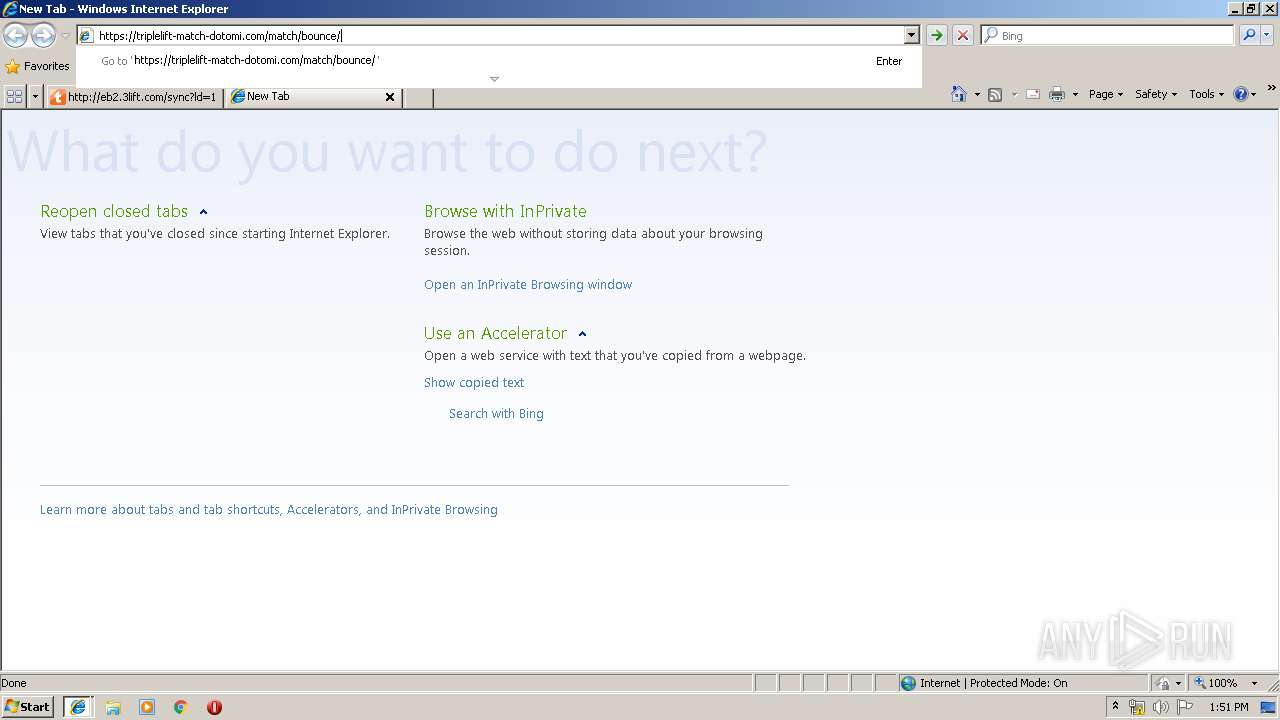Image resolution: width=1280 pixels, height=720 pixels.
Task: Click the Home icon in command bar
Action: 959,94
